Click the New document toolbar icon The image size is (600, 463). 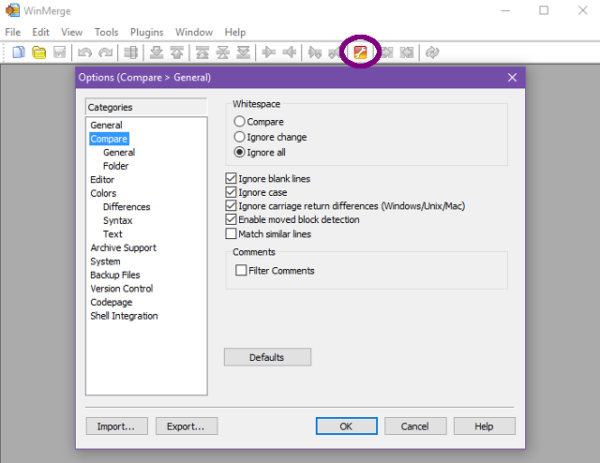tap(19, 52)
